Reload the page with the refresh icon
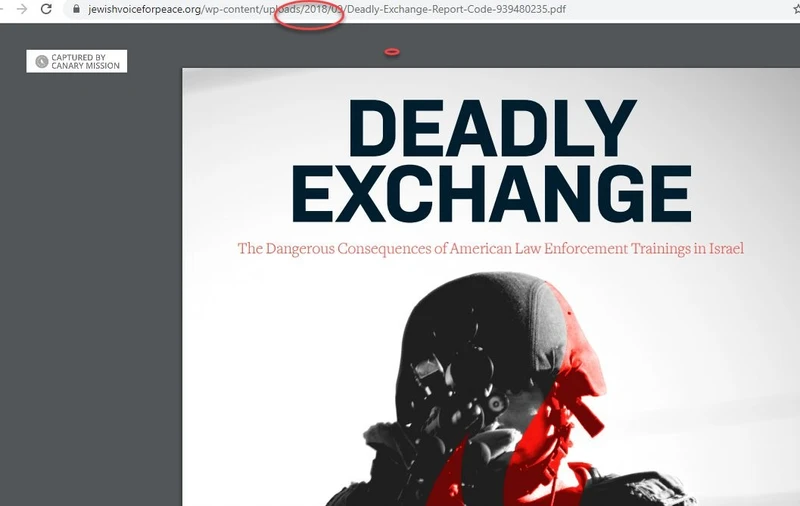This screenshot has width=800, height=506. tap(46, 9)
